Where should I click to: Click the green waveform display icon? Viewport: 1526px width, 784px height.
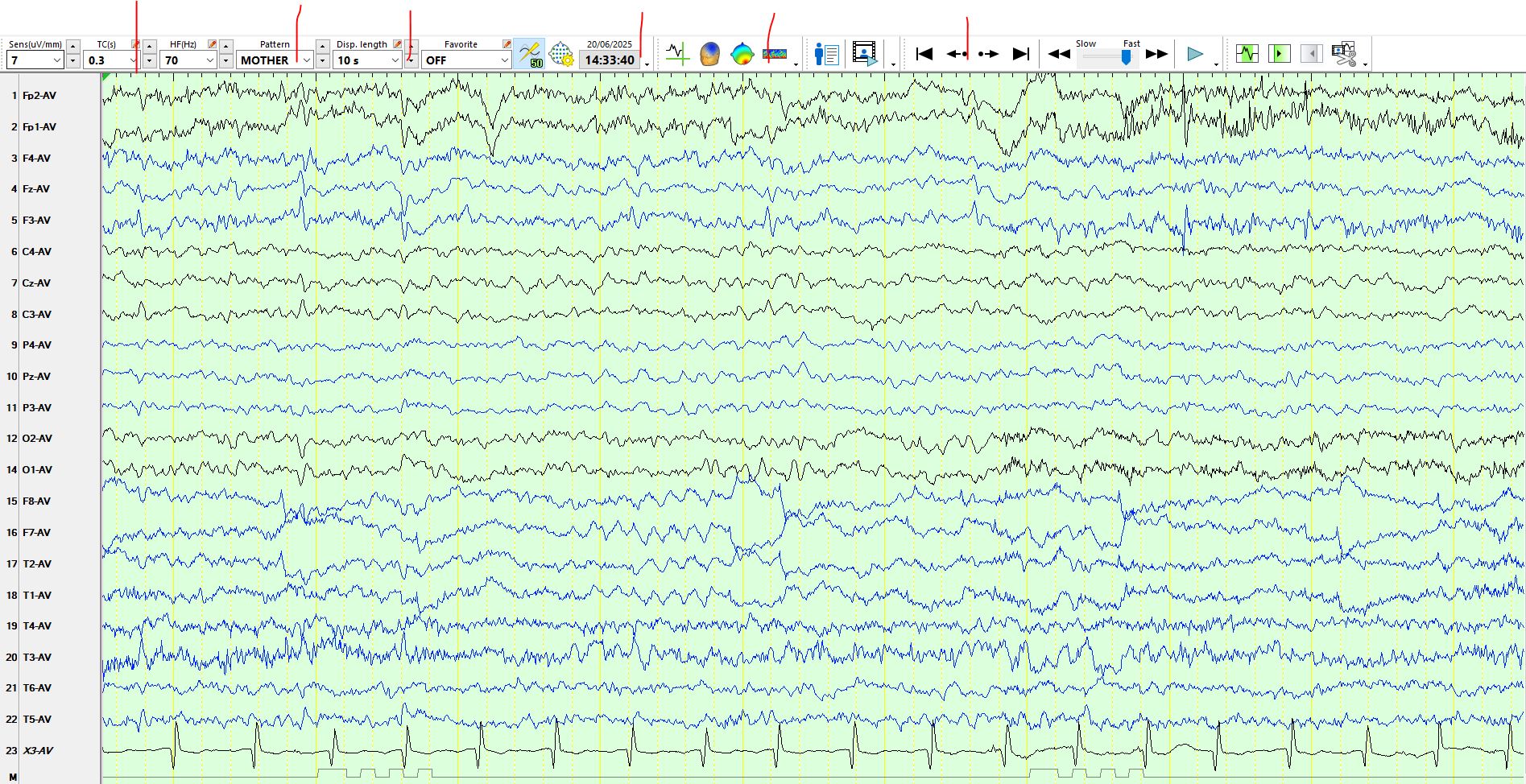1247,54
